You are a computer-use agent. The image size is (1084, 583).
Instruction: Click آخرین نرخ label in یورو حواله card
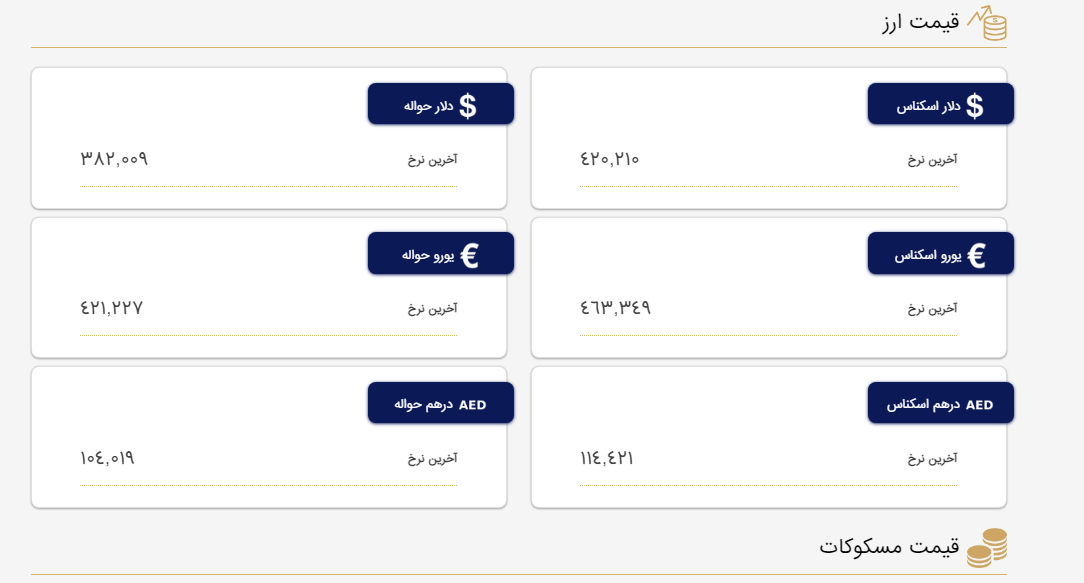[x=432, y=308]
